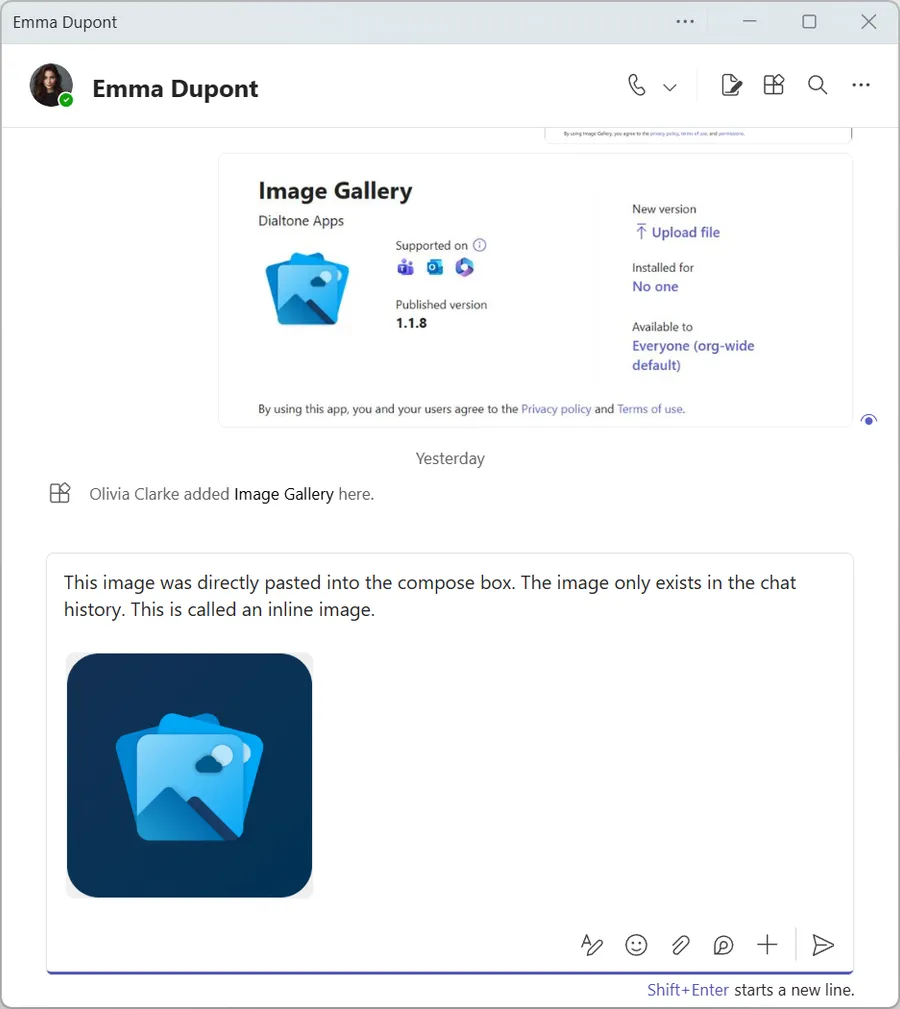Open the new note compose icon in header

731,85
